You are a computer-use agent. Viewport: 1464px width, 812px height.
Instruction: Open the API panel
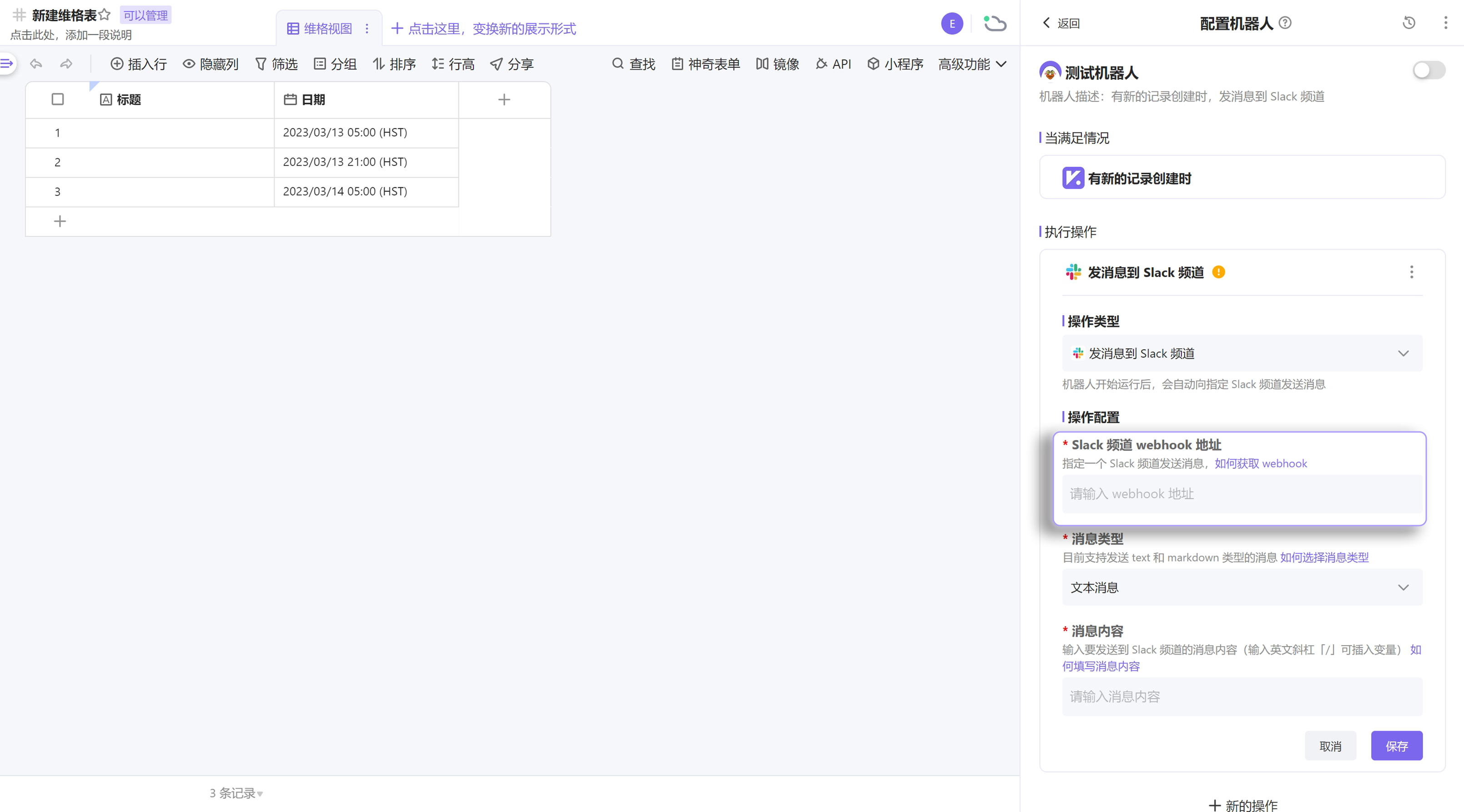pyautogui.click(x=833, y=64)
